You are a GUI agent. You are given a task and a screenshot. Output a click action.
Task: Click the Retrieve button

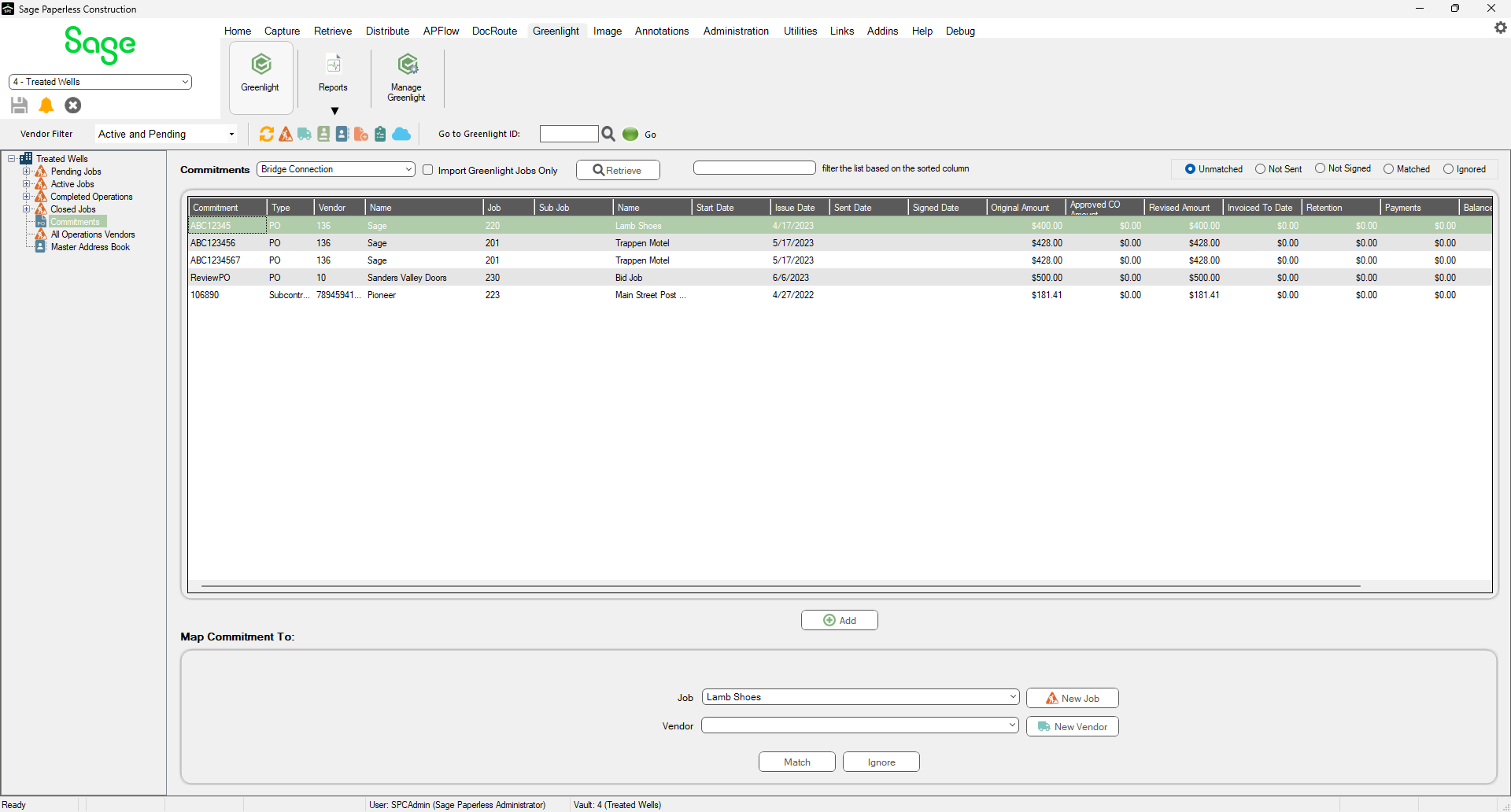(618, 170)
